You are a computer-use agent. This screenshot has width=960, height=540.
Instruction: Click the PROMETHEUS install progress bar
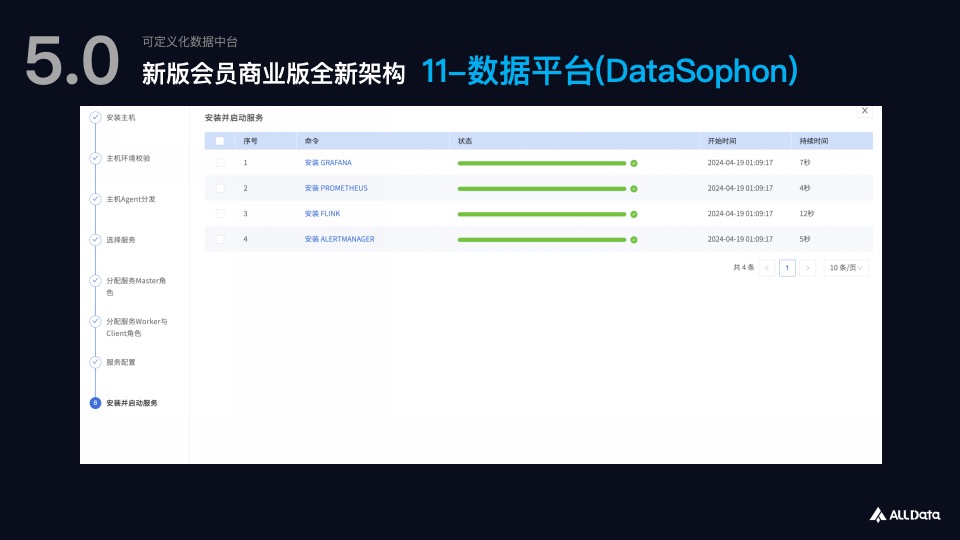click(542, 189)
